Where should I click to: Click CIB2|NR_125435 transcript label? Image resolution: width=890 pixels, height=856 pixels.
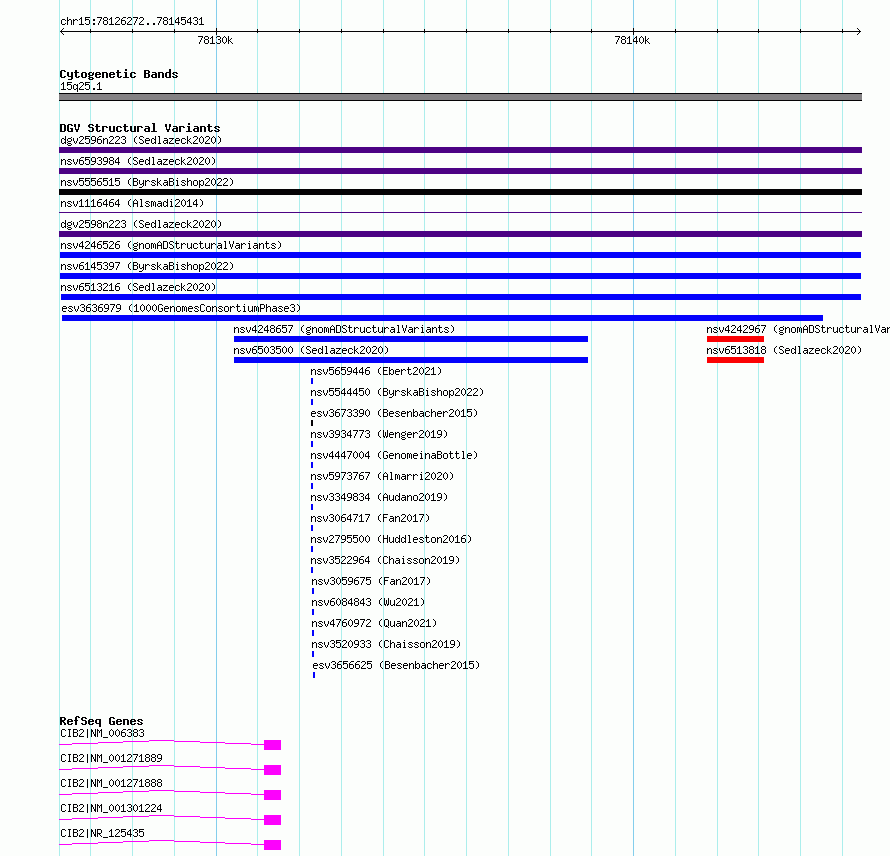pyautogui.click(x=102, y=833)
